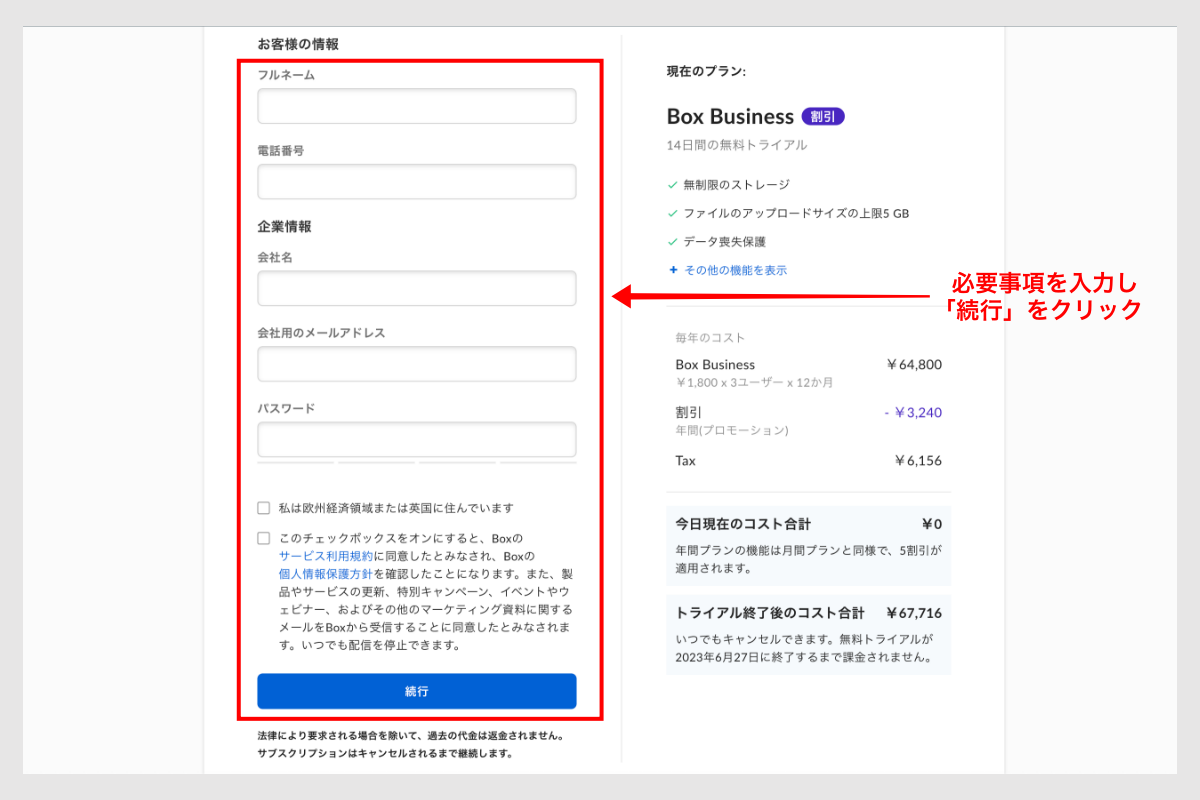Click the 割引 badge next to Box Business

point(823,117)
